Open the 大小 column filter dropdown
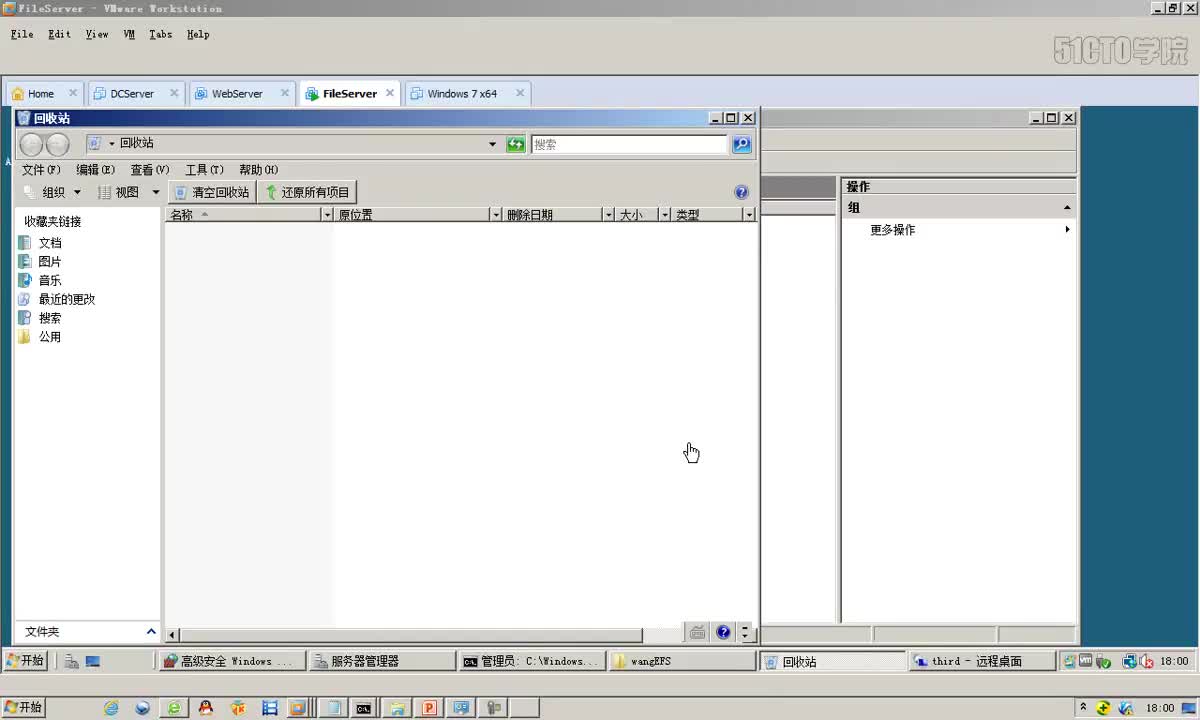Screen dimensions: 1200x720 tap(664, 215)
